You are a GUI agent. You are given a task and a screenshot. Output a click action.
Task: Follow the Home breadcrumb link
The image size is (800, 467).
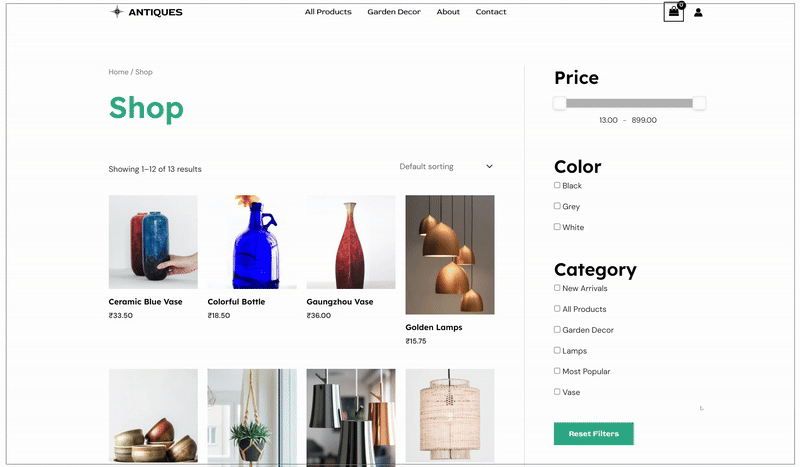(x=118, y=72)
